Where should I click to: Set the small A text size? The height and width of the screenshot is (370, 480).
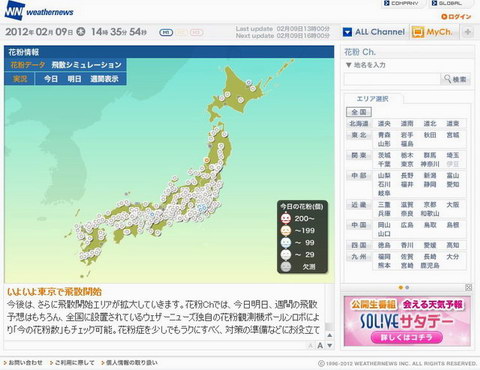point(311,346)
